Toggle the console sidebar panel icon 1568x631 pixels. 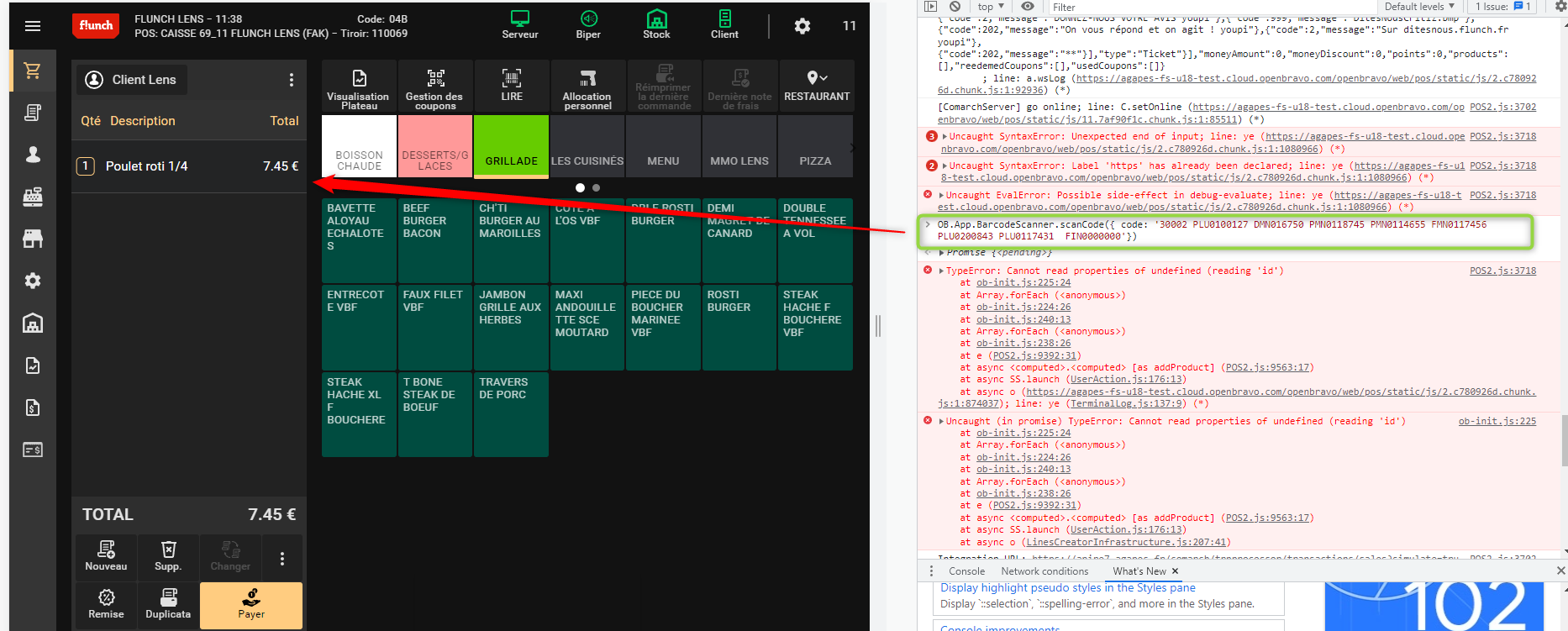(930, 7)
